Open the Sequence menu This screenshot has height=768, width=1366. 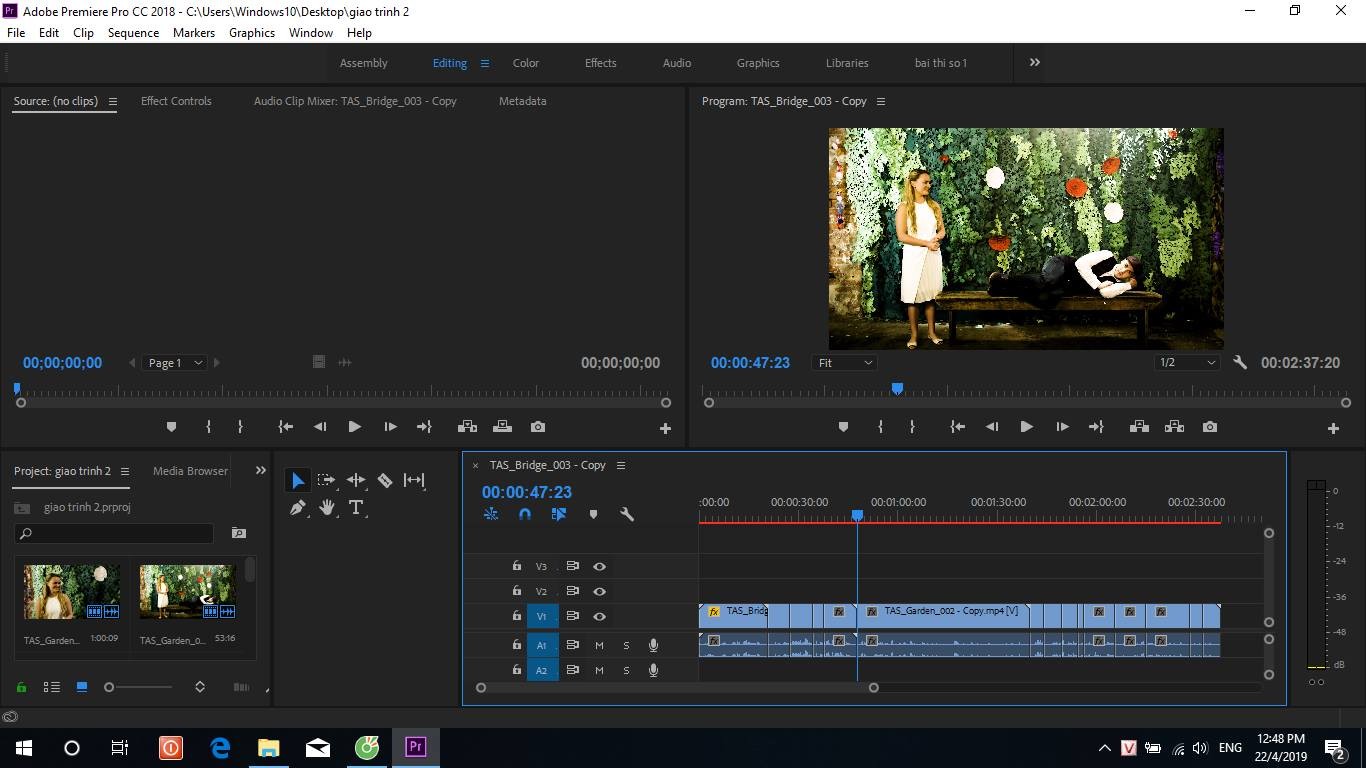click(133, 32)
